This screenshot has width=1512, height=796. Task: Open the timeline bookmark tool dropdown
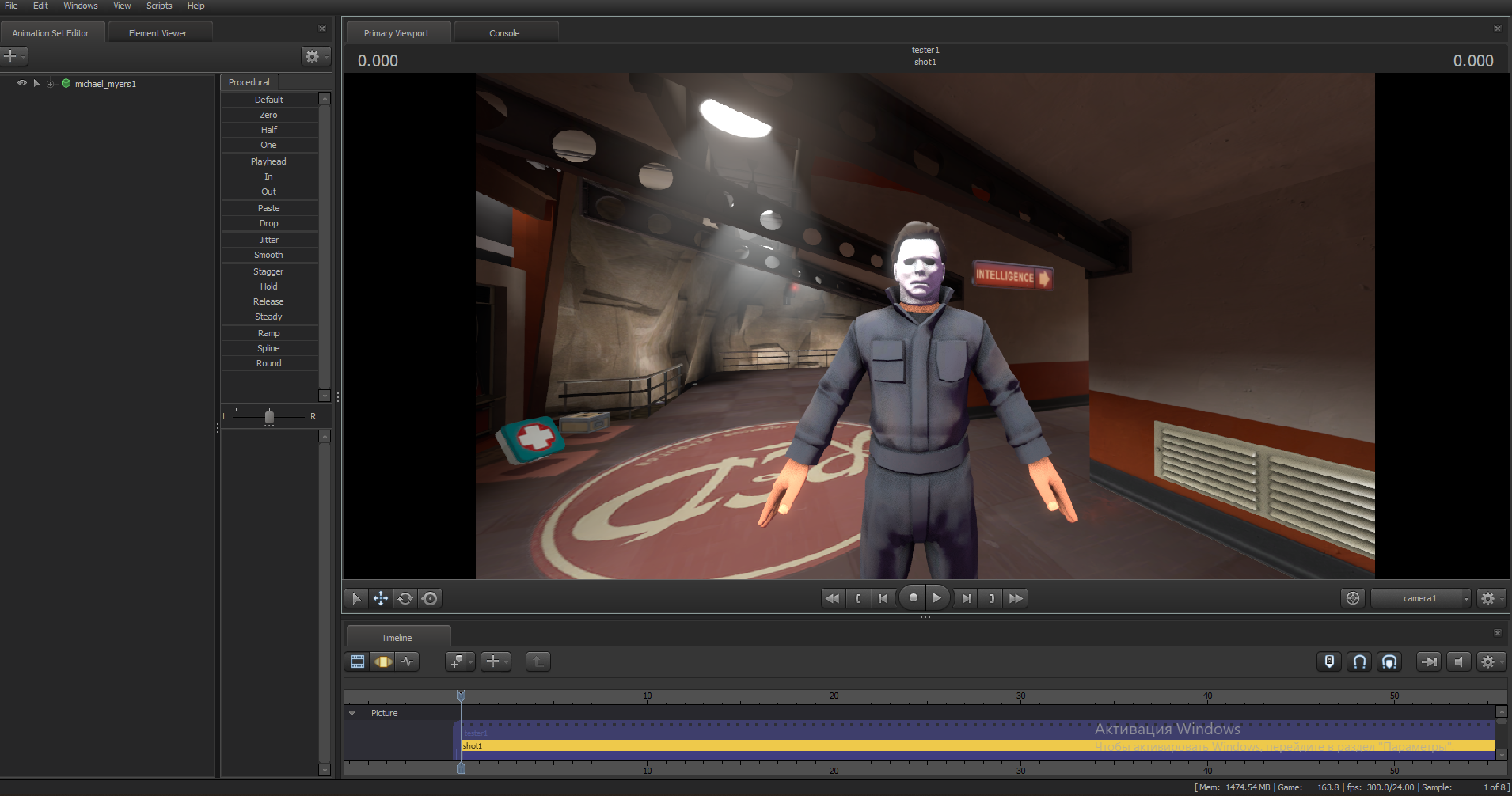[460, 661]
